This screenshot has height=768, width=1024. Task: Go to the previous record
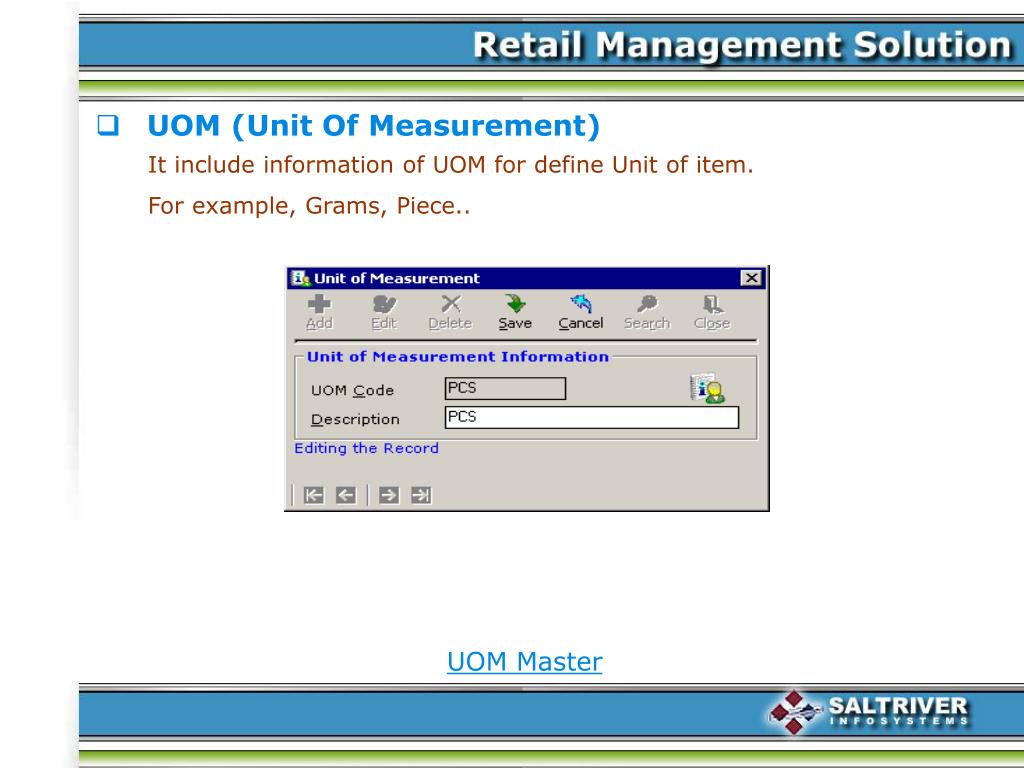[345, 495]
